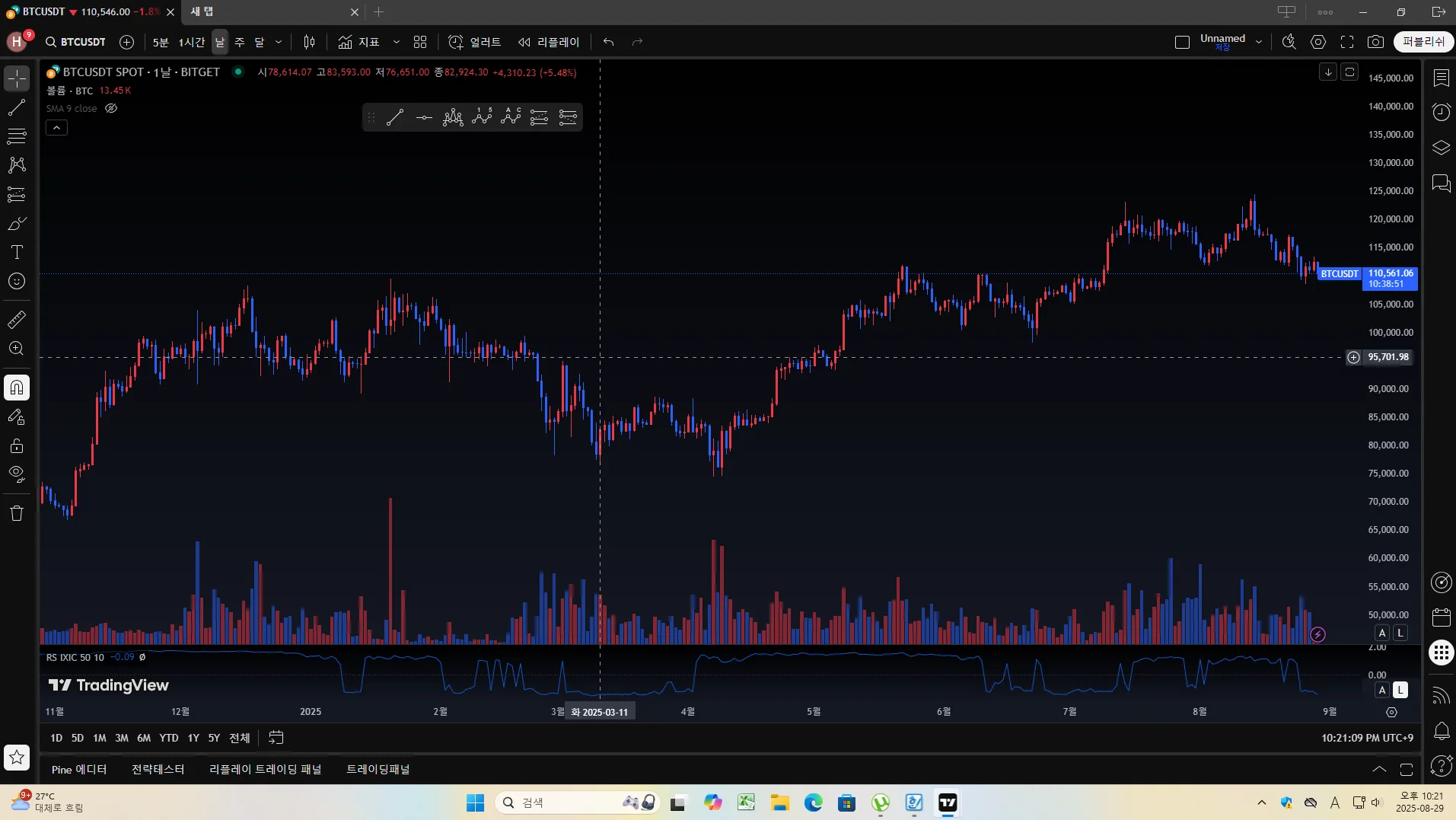This screenshot has width=1456, height=820.
Task: Toggle lock all drawings
Action: 17,446
